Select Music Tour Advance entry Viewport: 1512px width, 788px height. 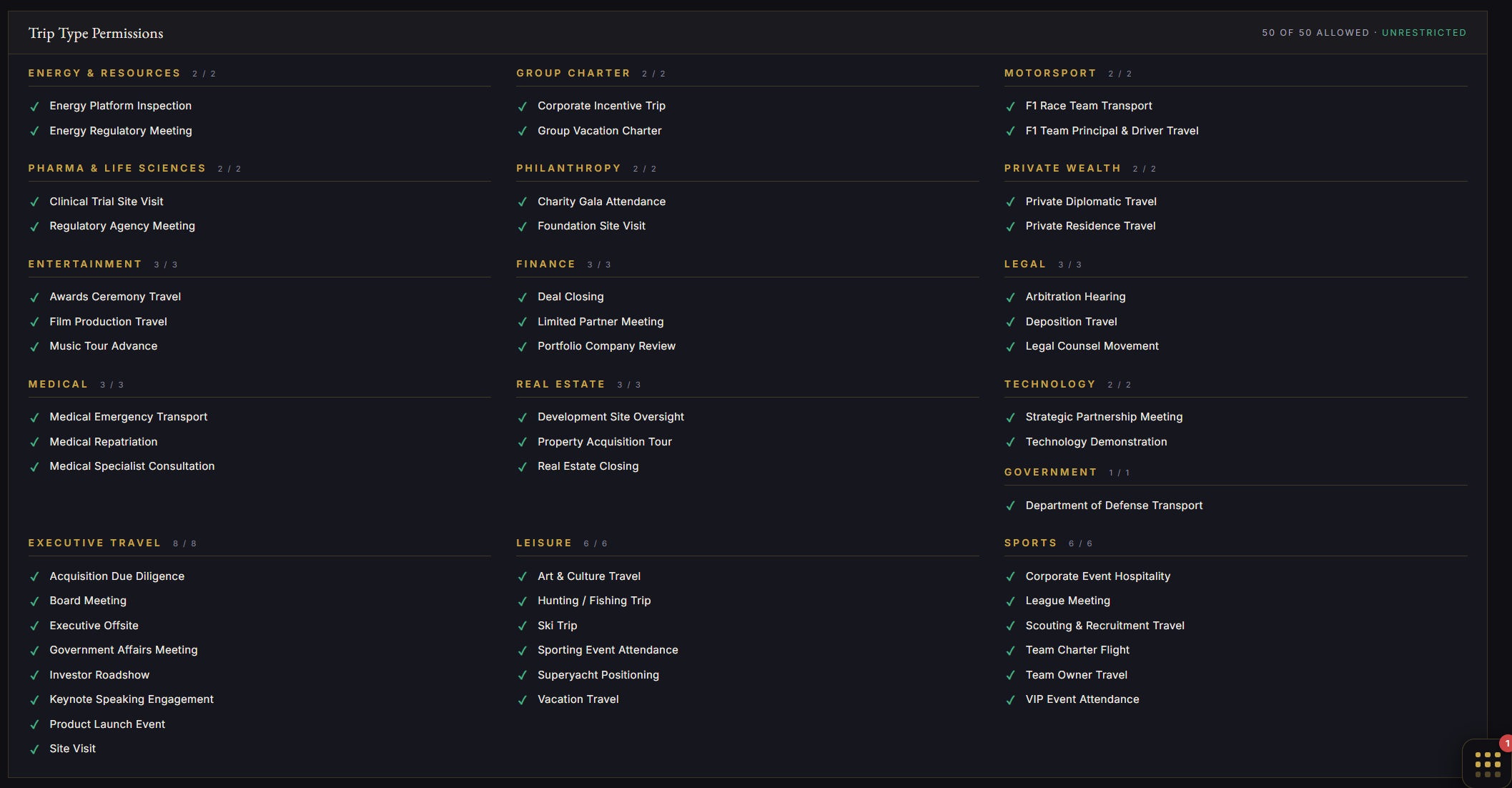[104, 346]
